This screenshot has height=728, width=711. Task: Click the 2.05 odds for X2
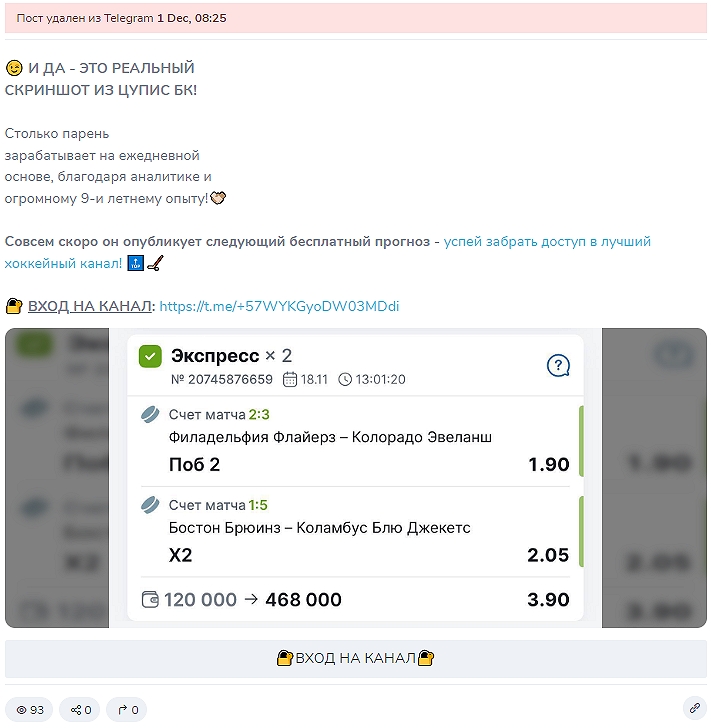[x=548, y=555]
